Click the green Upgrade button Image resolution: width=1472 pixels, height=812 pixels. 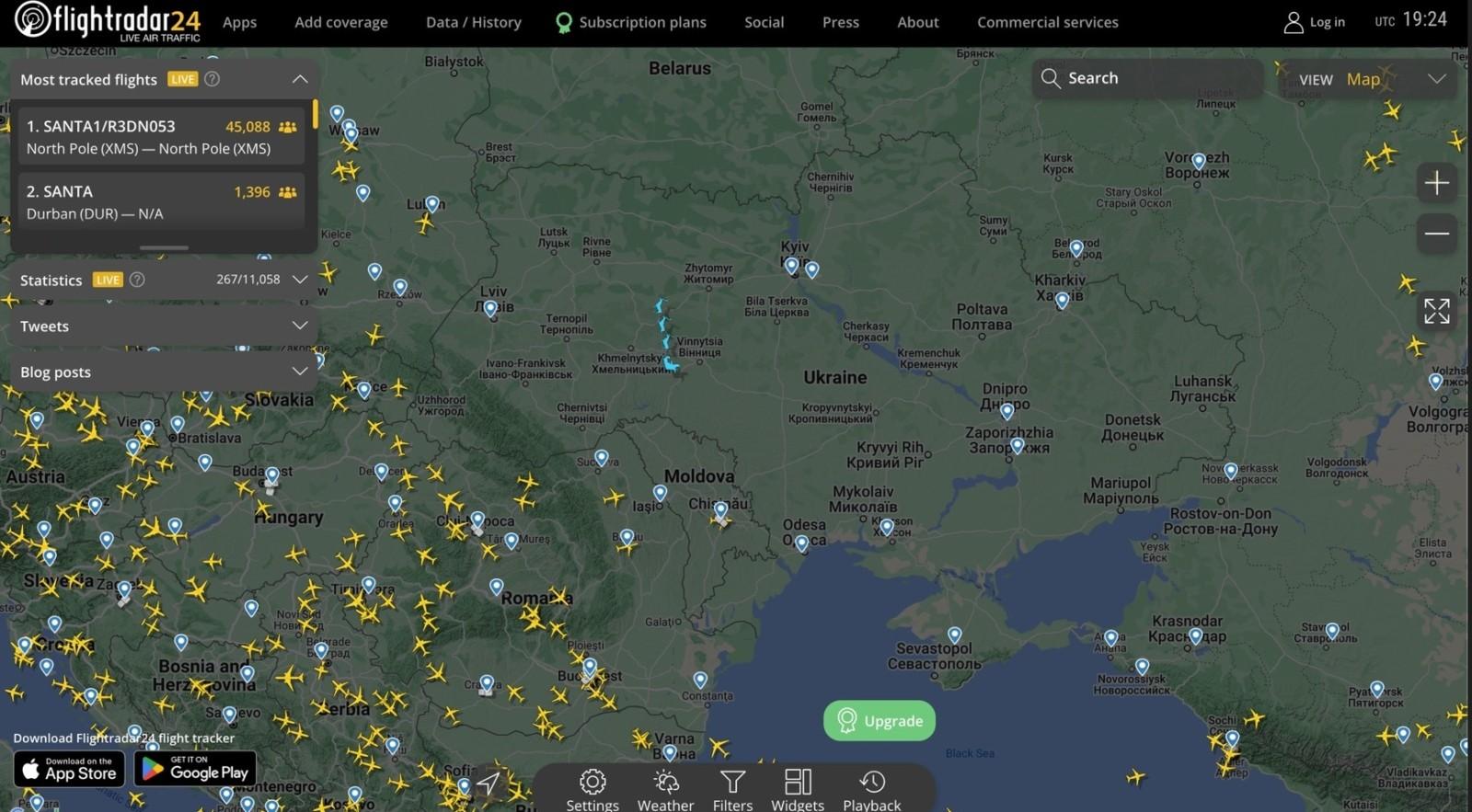[880, 720]
